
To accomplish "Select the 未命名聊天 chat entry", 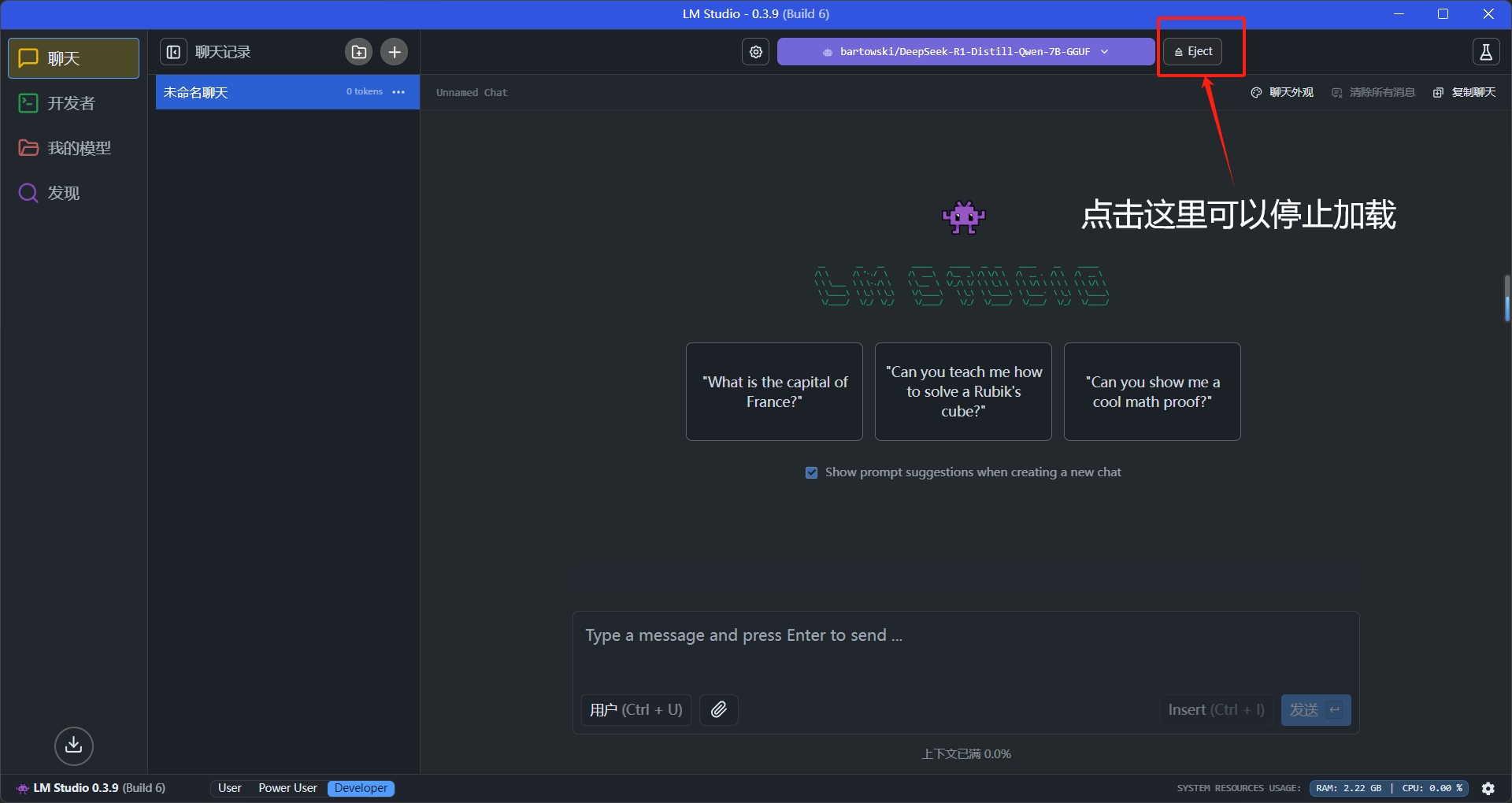I will (287, 92).
